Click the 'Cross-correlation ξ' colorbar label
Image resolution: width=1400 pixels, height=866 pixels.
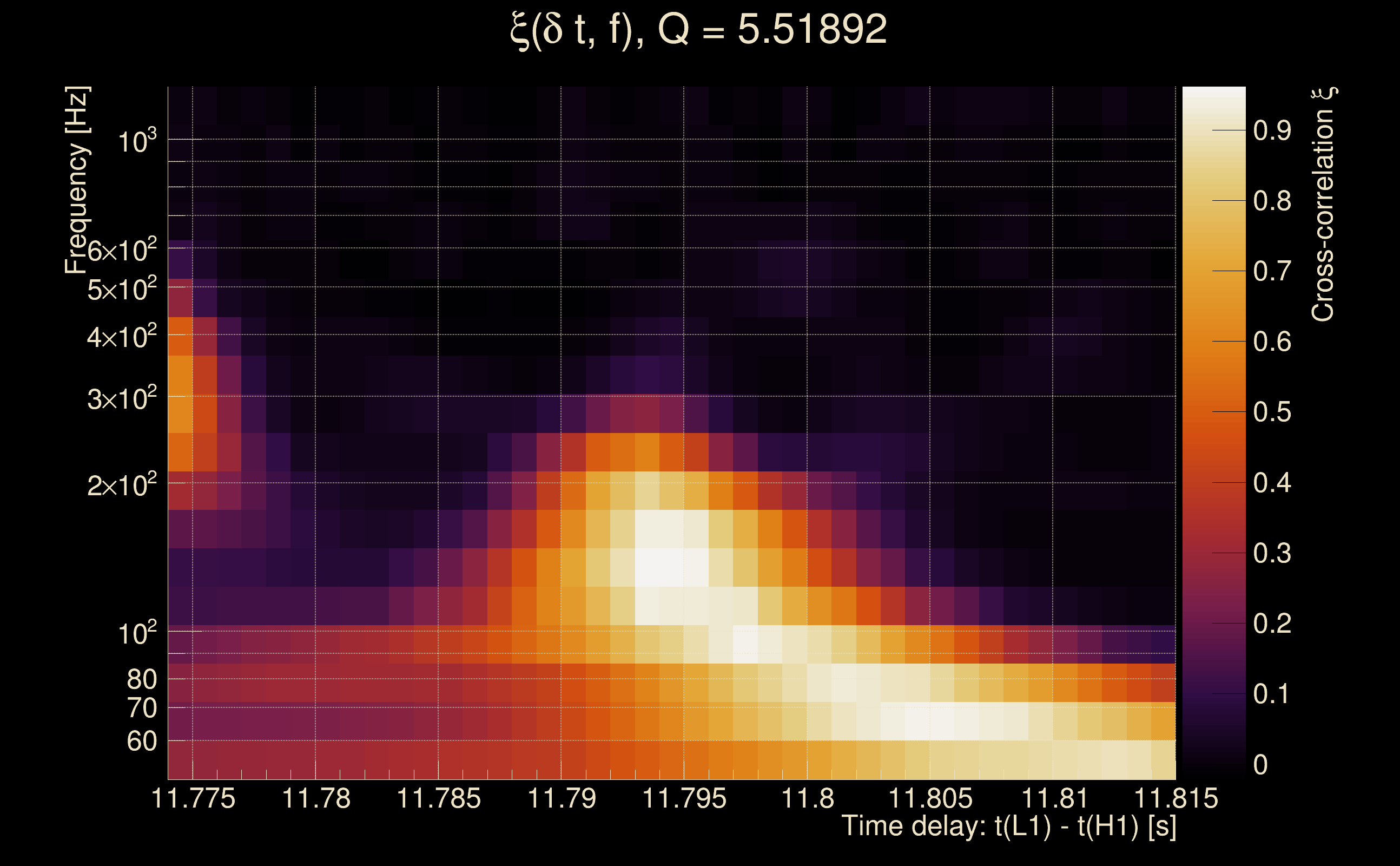[x=1323, y=205]
